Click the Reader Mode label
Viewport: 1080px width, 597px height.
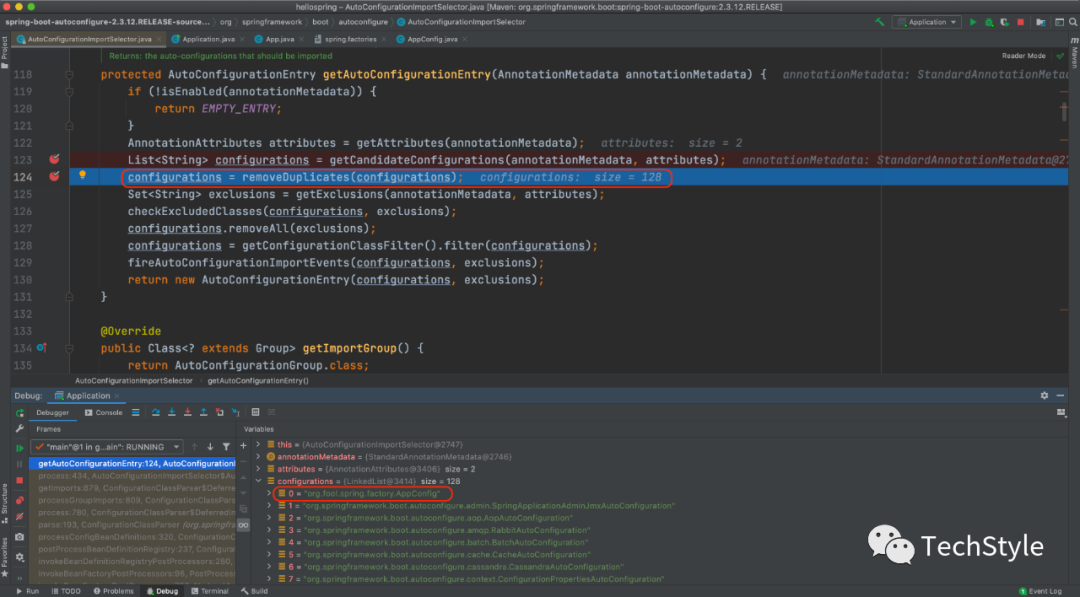1023,56
